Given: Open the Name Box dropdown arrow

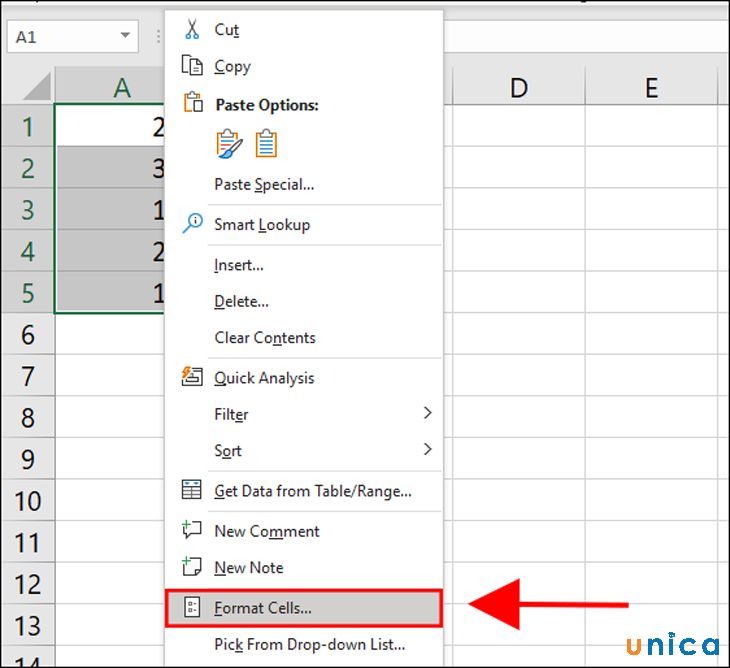Looking at the screenshot, I should (125, 36).
